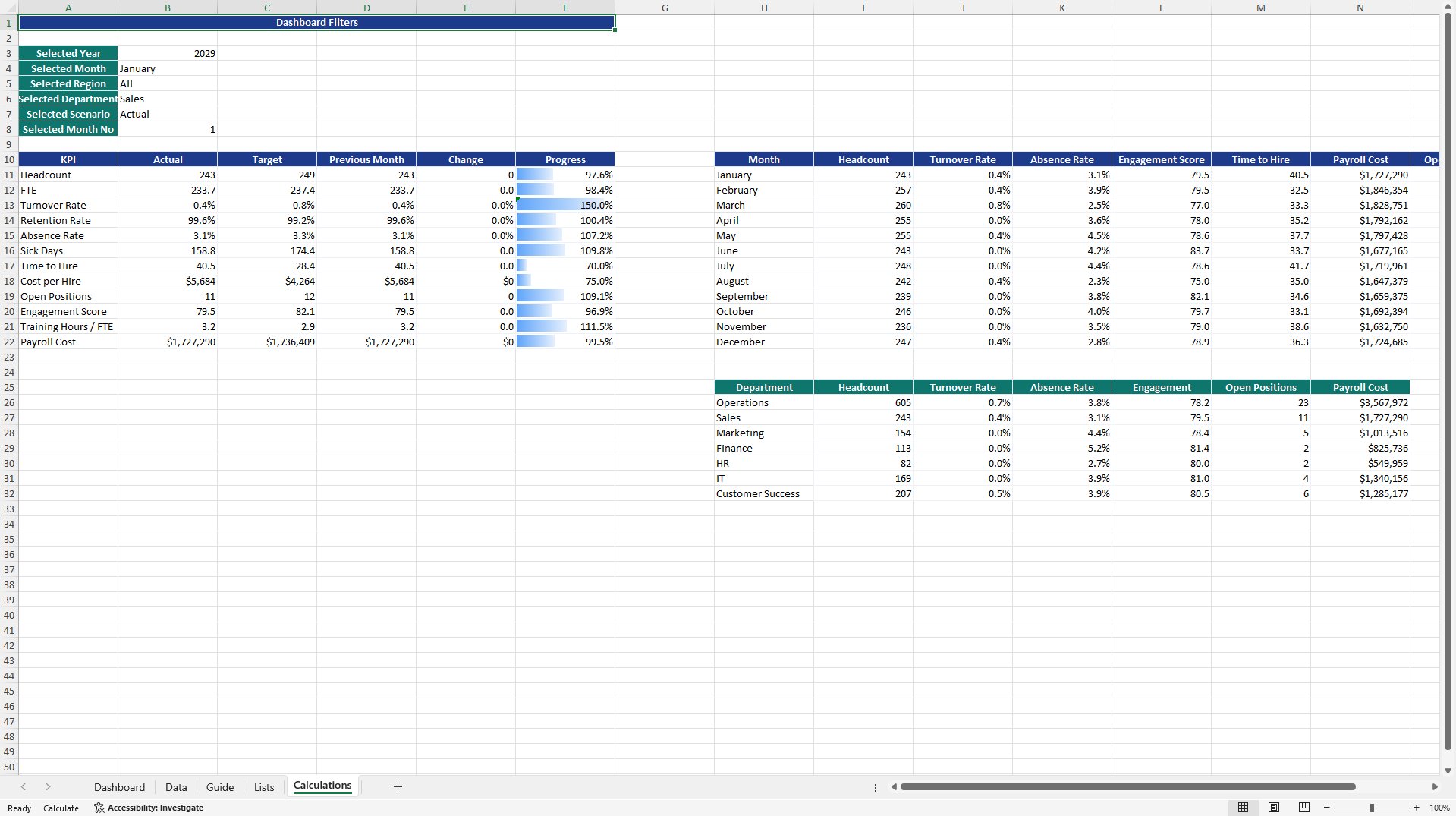
Task: Select the Calculations sheet tab
Action: pos(322,786)
